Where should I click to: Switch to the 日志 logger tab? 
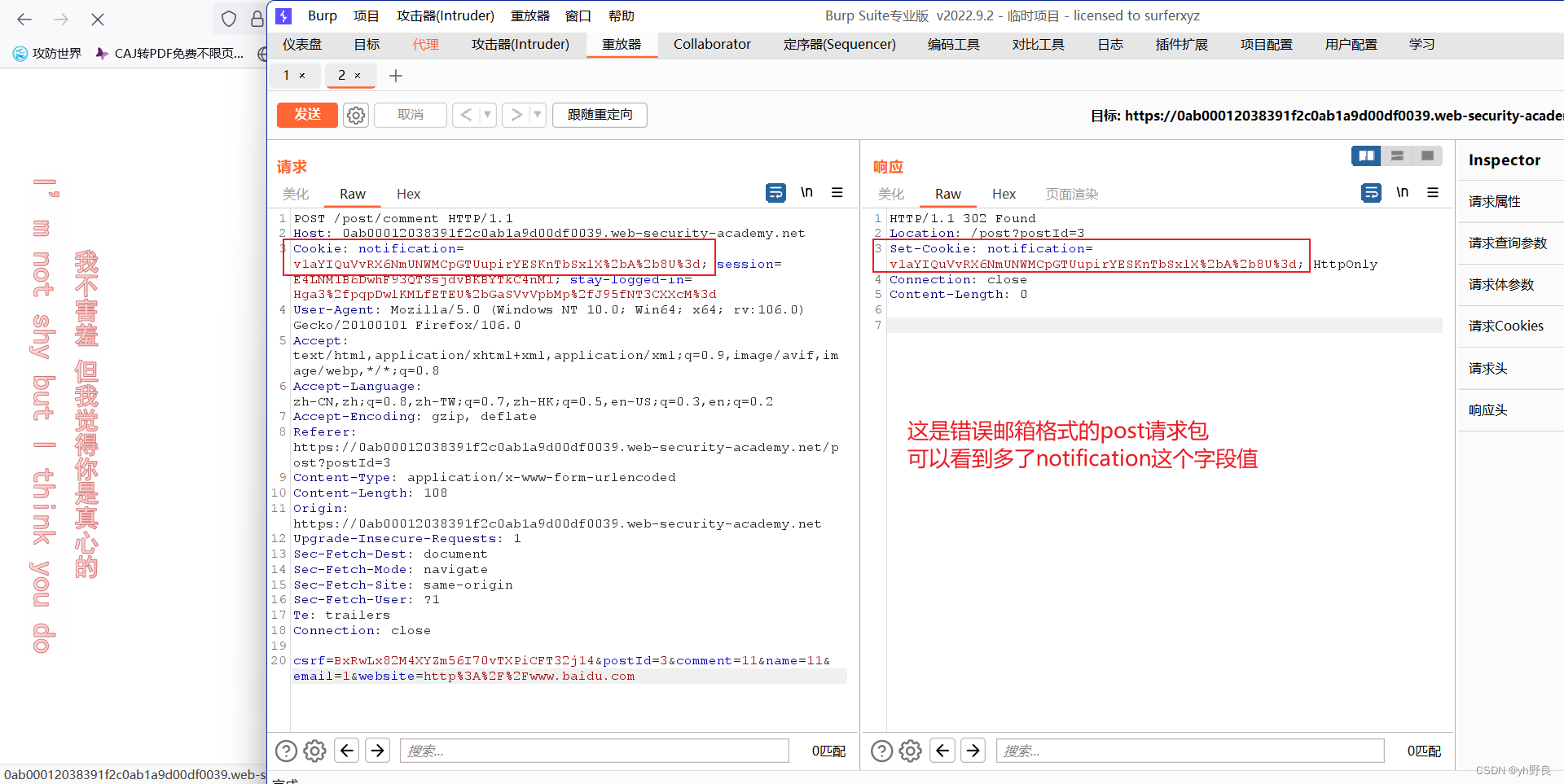click(1110, 44)
